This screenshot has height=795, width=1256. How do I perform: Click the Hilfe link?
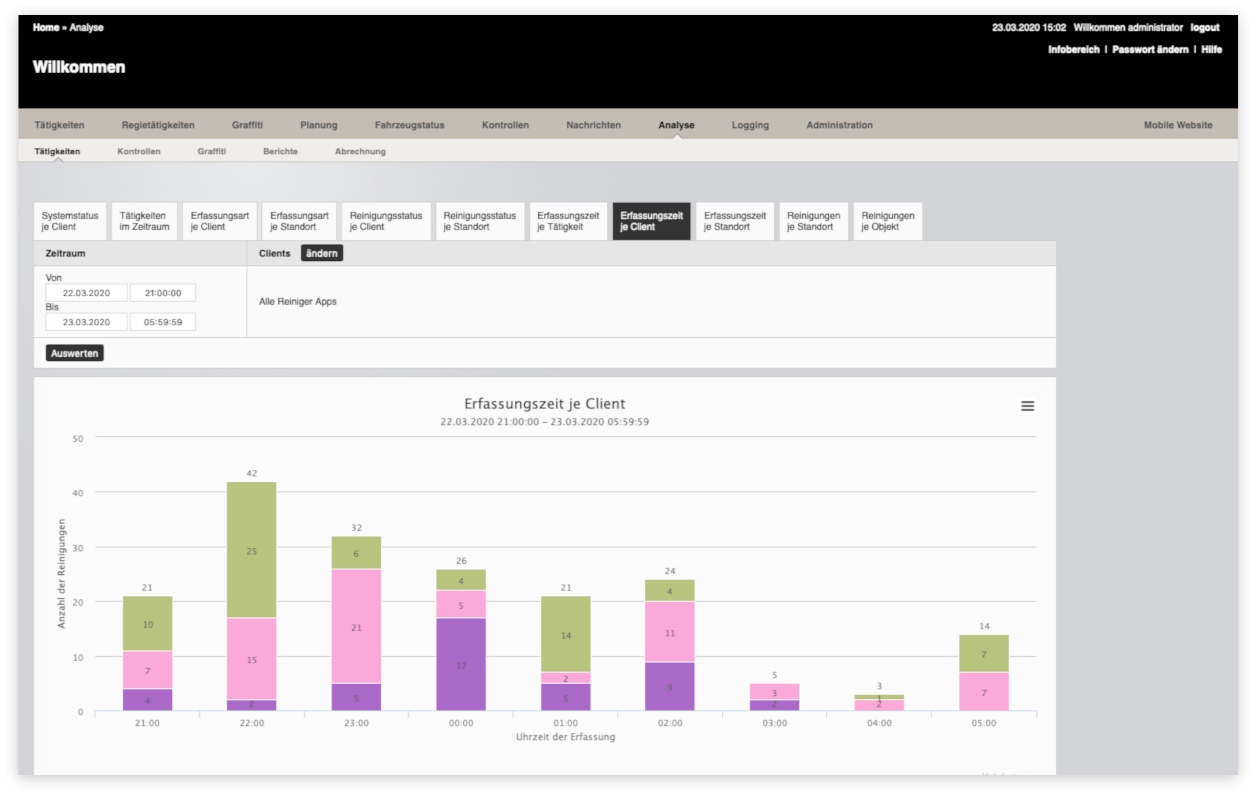point(1211,50)
